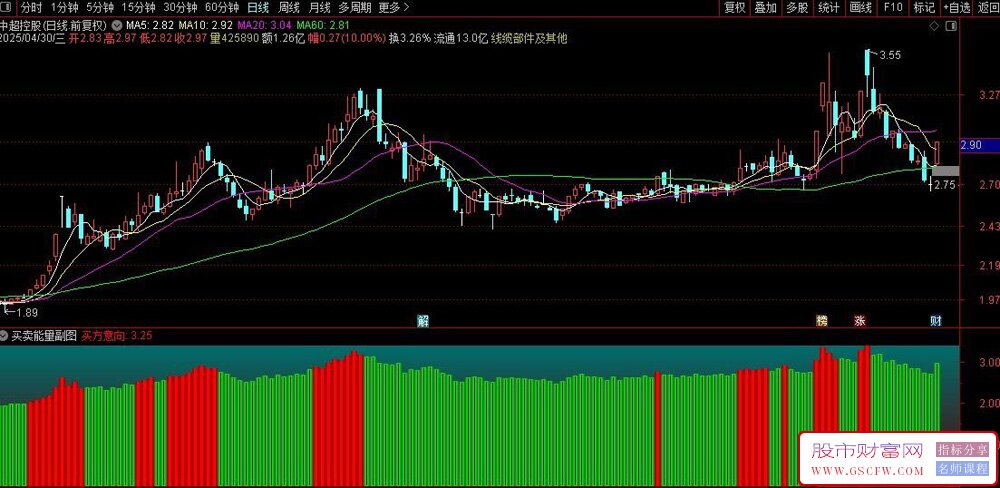Open the 涨 event marker on timeline

click(860, 321)
